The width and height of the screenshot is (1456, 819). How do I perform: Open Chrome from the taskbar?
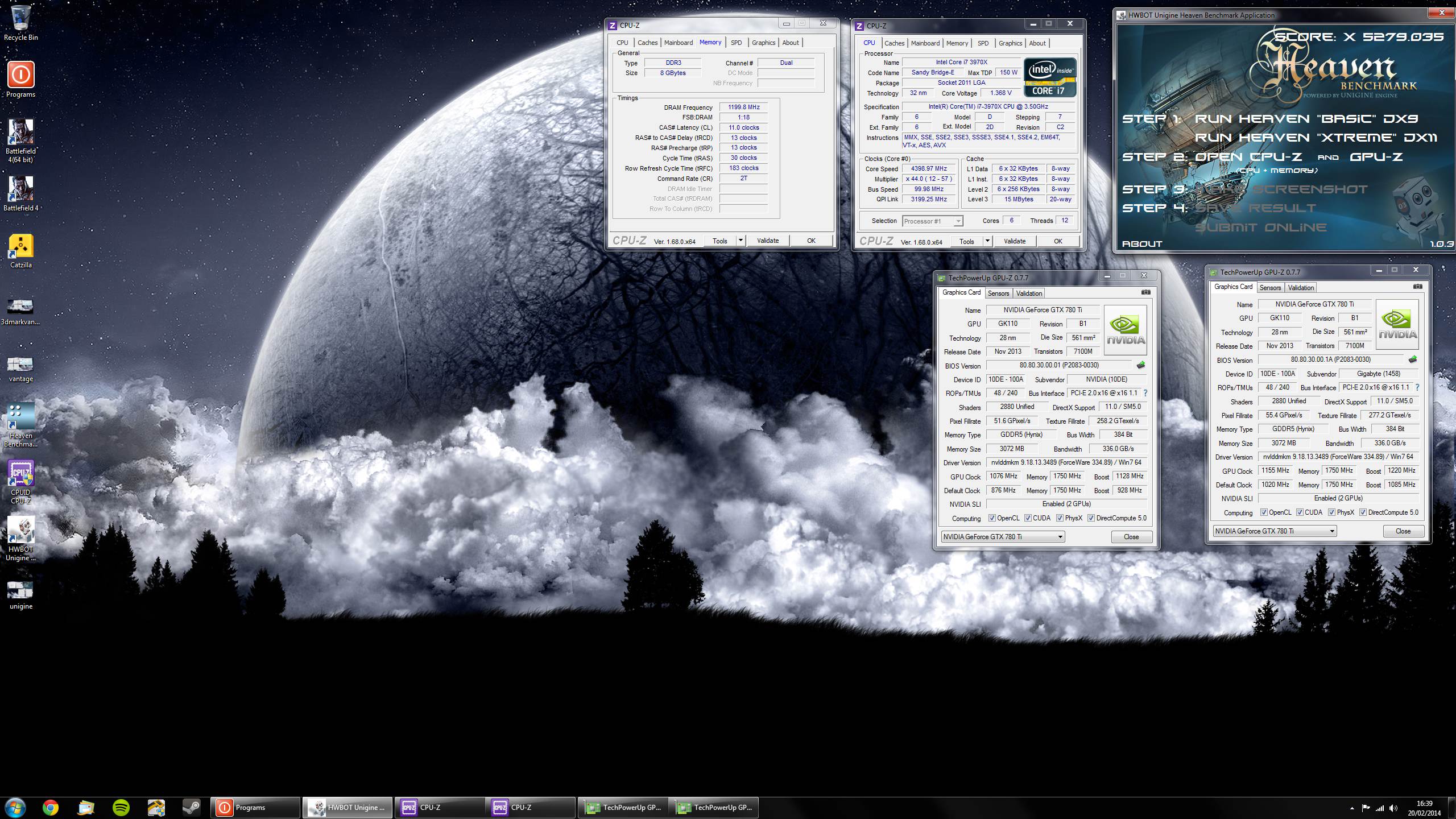(x=51, y=807)
